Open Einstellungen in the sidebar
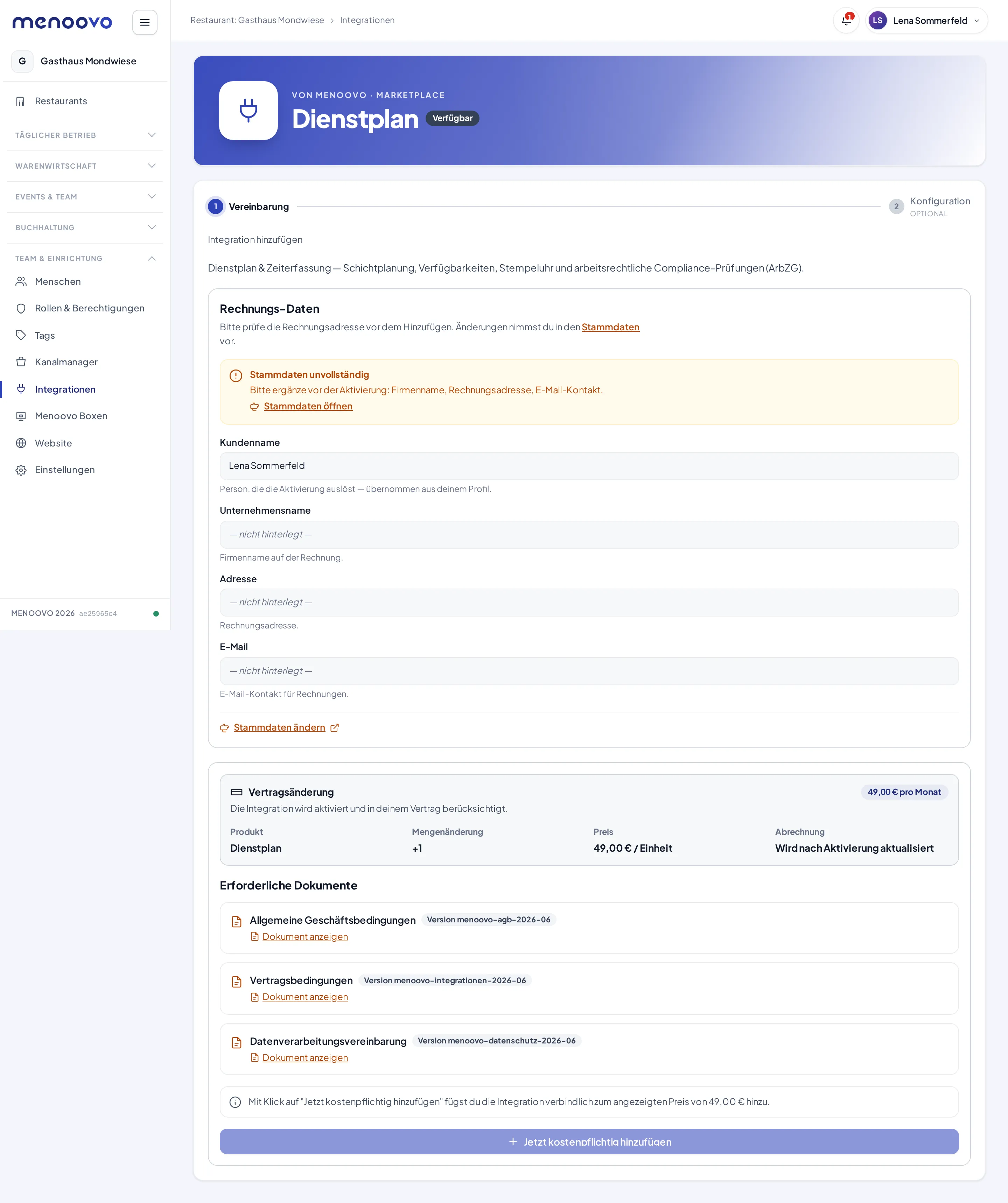The height and width of the screenshot is (1203, 1008). point(85,470)
